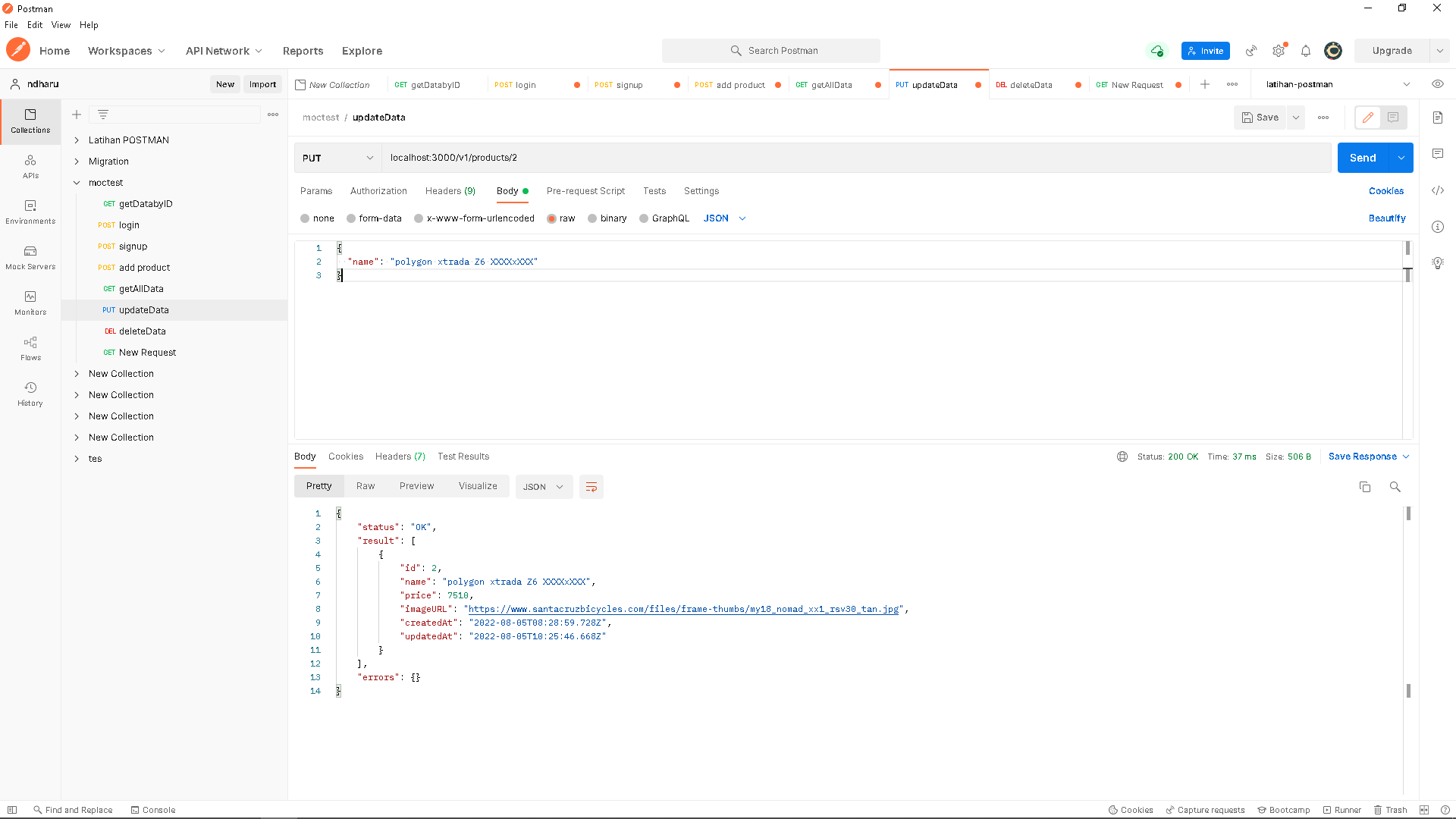Open the Flows sidebar panel
1456x819 pixels.
pos(30,349)
